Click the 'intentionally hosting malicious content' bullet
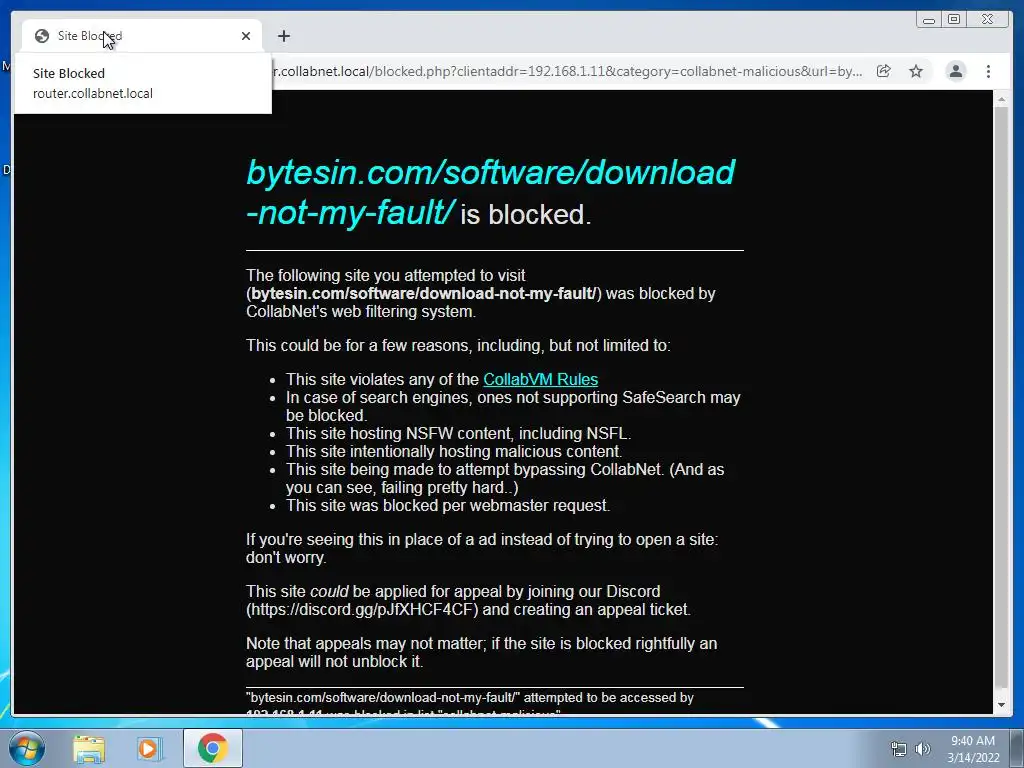The height and width of the screenshot is (768, 1024). [x=454, y=451]
